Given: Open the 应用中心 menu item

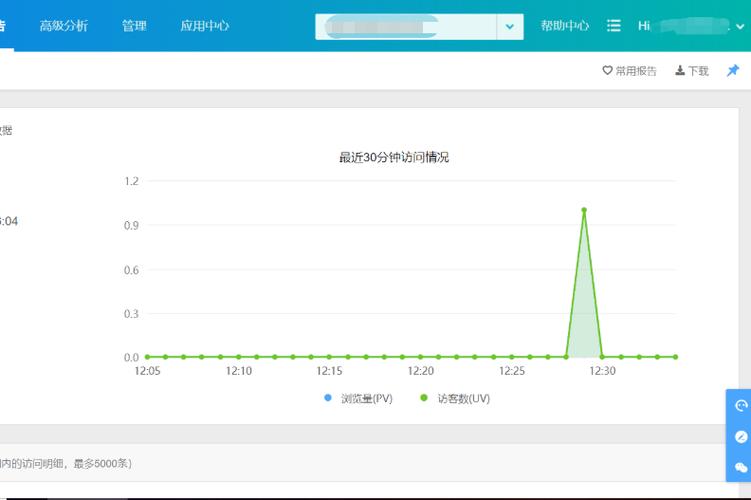Looking at the screenshot, I should pyautogui.click(x=204, y=26).
